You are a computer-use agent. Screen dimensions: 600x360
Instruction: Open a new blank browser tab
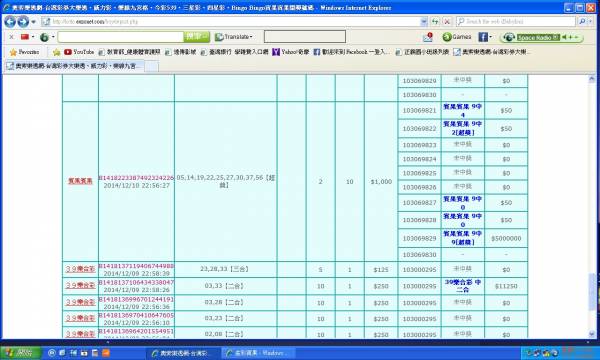pos(151,67)
